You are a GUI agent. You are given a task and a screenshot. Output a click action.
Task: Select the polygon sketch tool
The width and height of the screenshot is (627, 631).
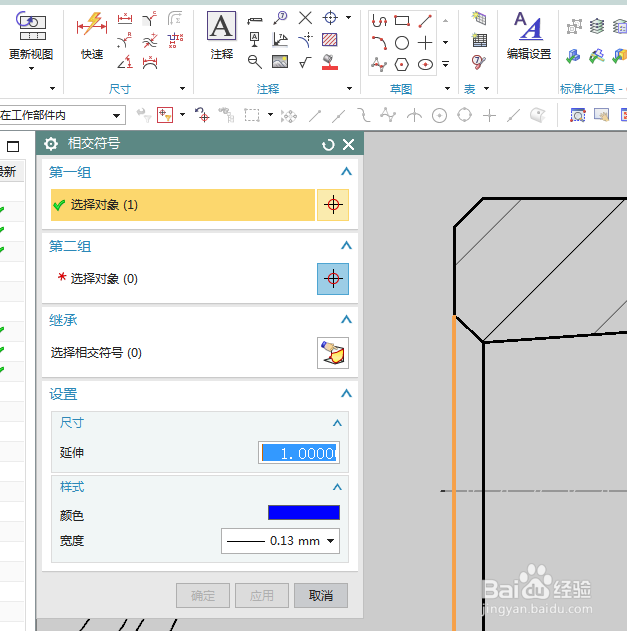(402, 64)
